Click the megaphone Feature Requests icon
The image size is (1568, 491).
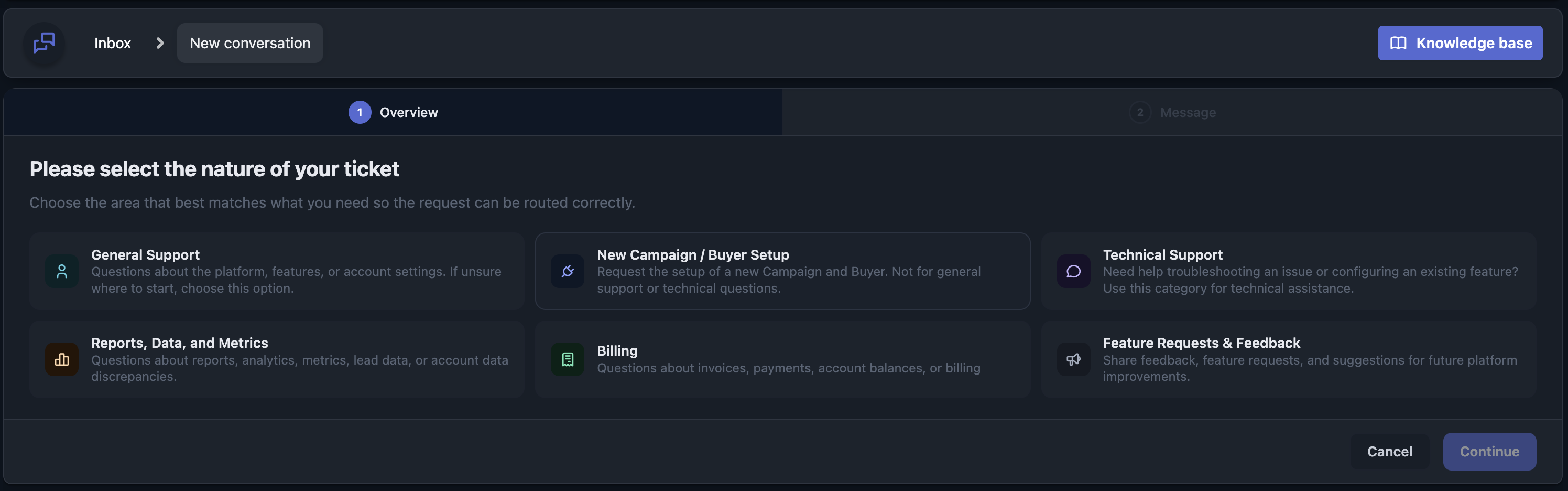point(1073,359)
